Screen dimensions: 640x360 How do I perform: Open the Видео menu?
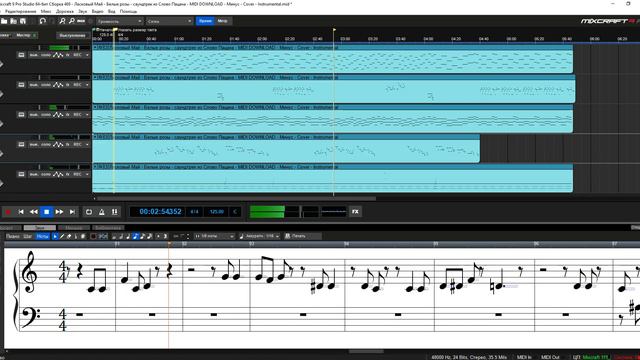pos(98,11)
